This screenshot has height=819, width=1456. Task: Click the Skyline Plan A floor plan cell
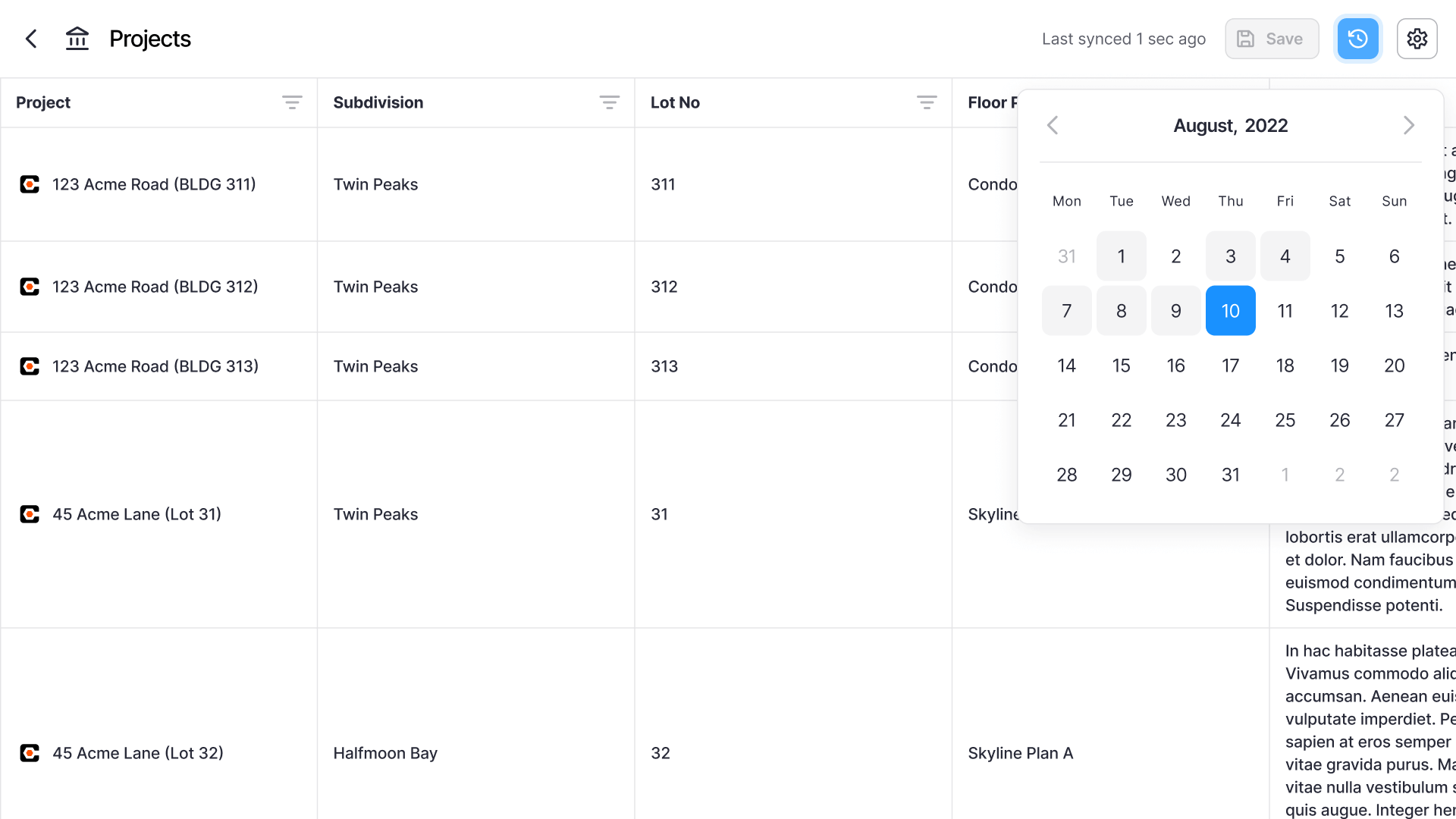(x=1111, y=753)
